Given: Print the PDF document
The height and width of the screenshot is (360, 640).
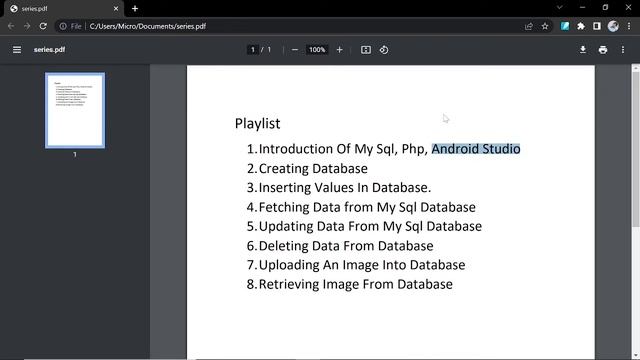Looking at the screenshot, I should tap(603, 50).
